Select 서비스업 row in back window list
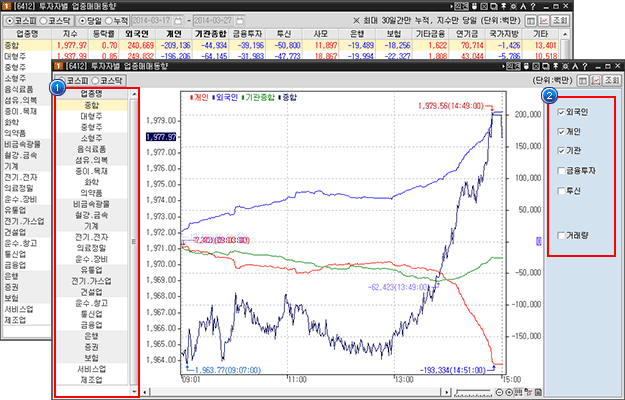This screenshot has height=400, width=625. tap(26, 309)
